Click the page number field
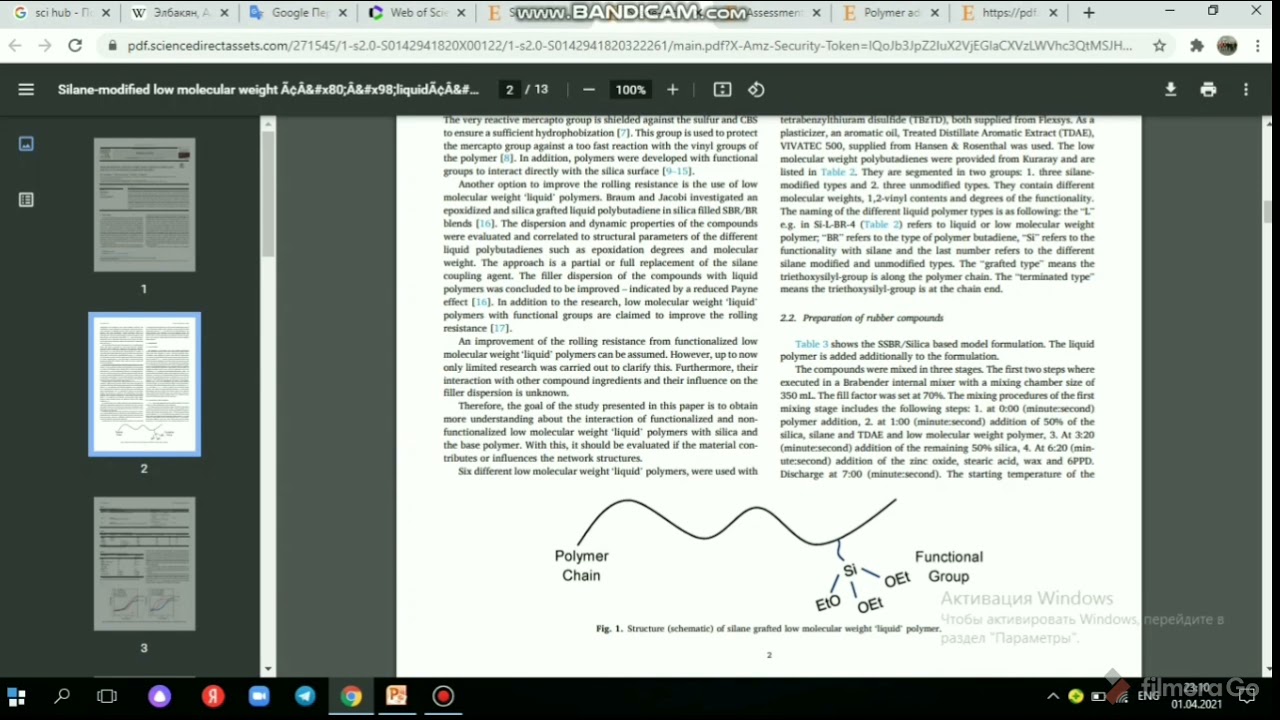The image size is (1280, 720). (509, 89)
